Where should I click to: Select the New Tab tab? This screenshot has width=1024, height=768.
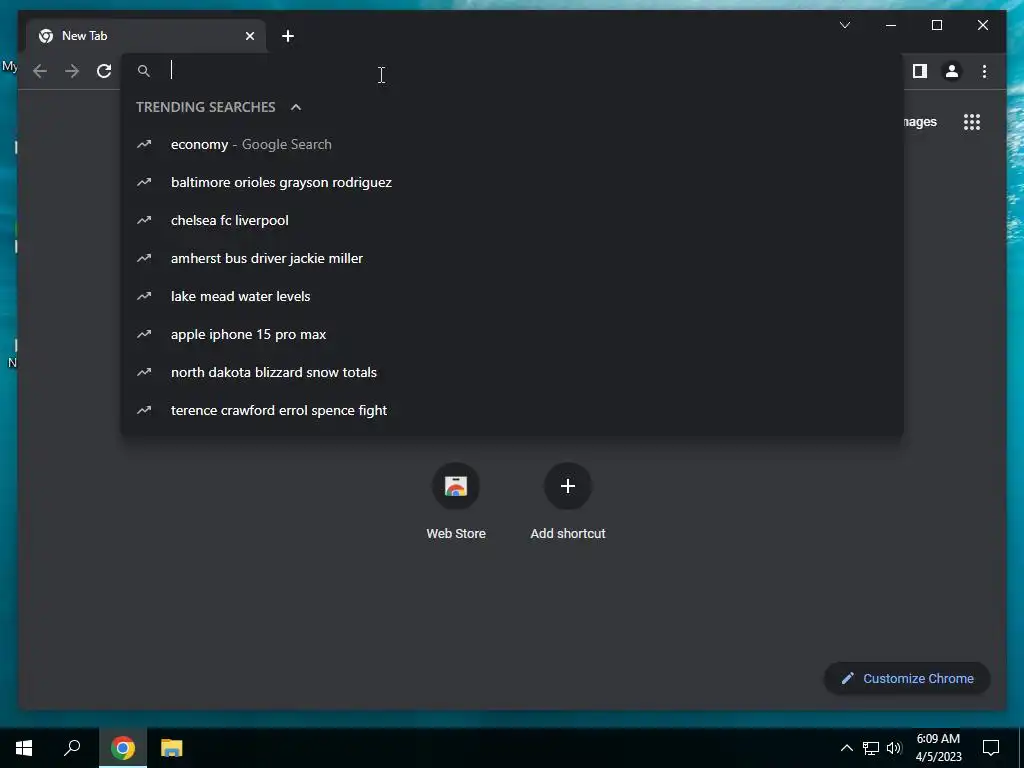coord(146,36)
